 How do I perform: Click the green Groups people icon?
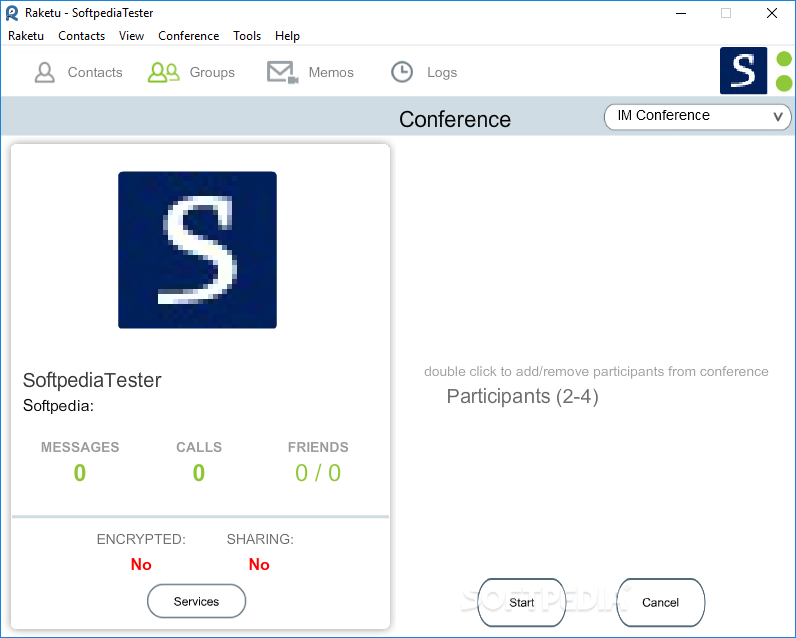click(x=163, y=72)
